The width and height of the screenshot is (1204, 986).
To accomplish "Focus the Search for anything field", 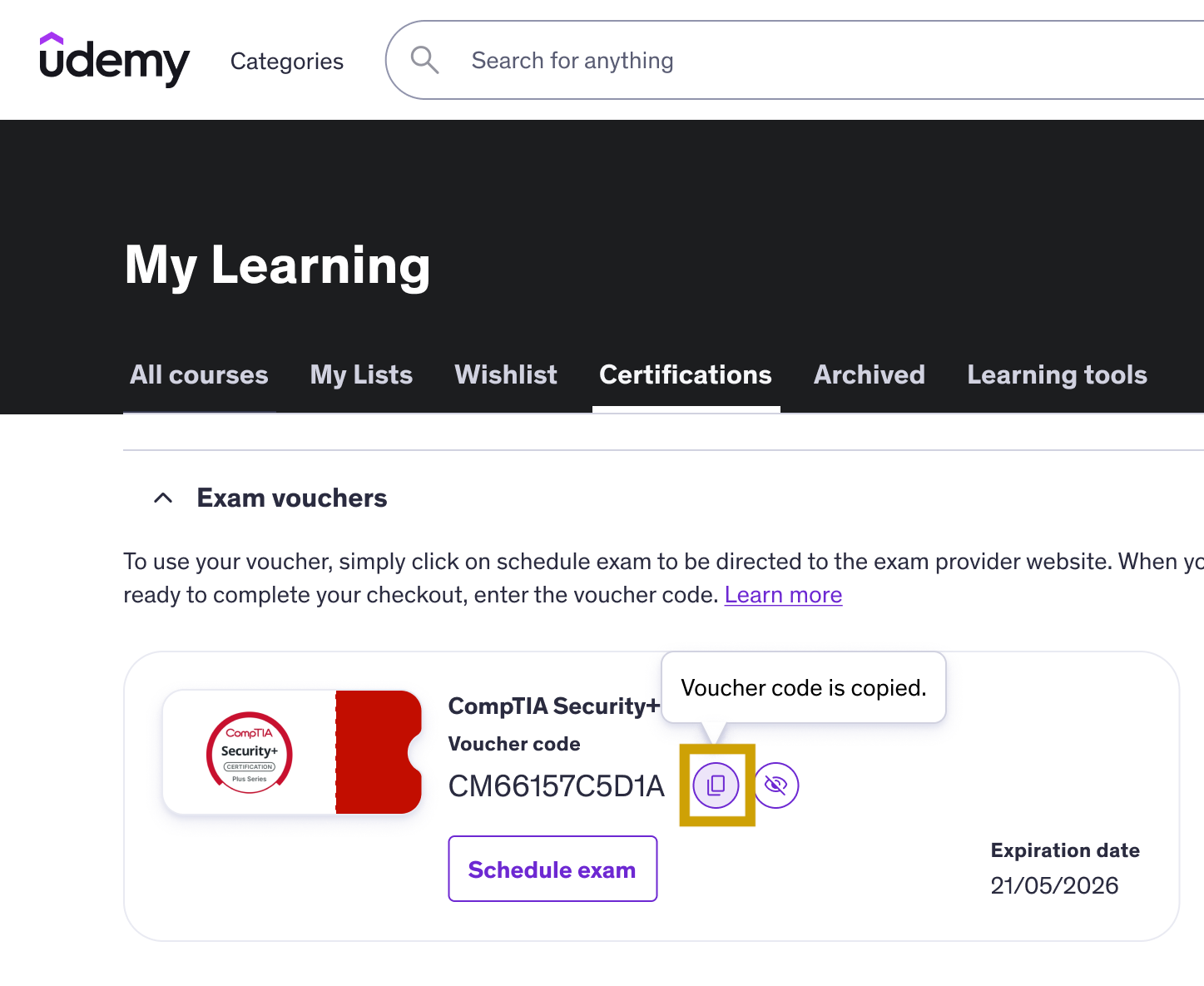I will click(x=795, y=60).
